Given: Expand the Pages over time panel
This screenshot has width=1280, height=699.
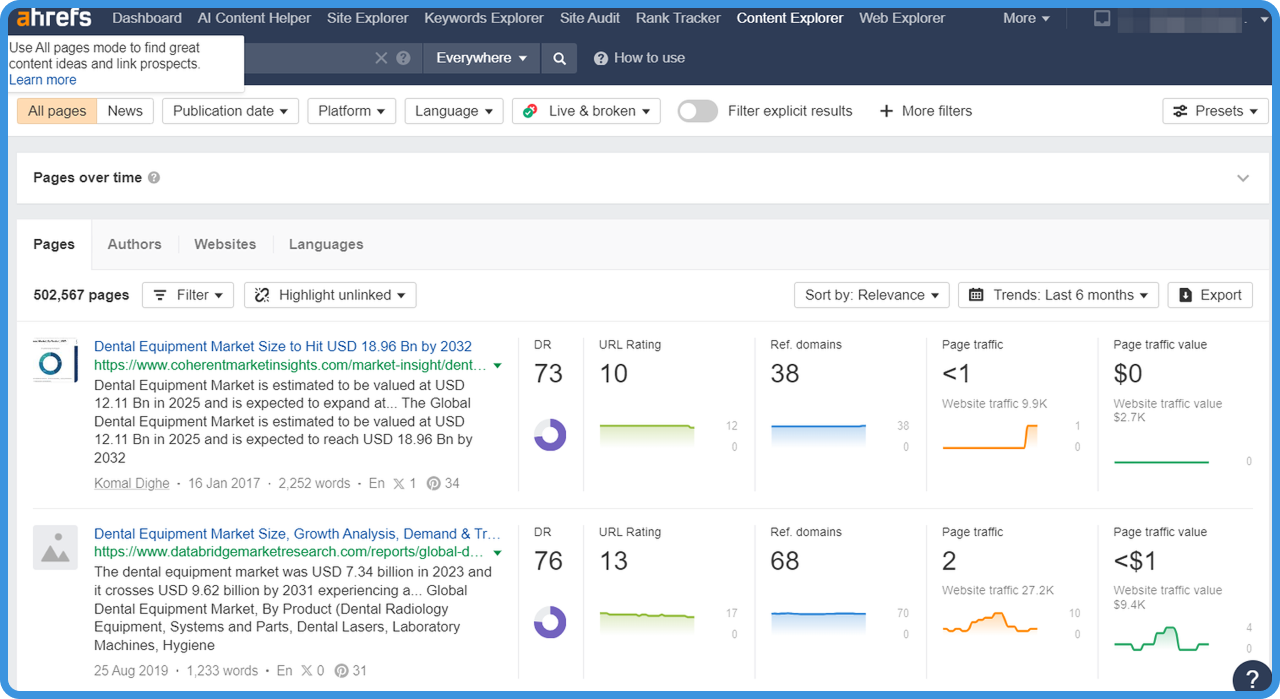Looking at the screenshot, I should point(1243,178).
